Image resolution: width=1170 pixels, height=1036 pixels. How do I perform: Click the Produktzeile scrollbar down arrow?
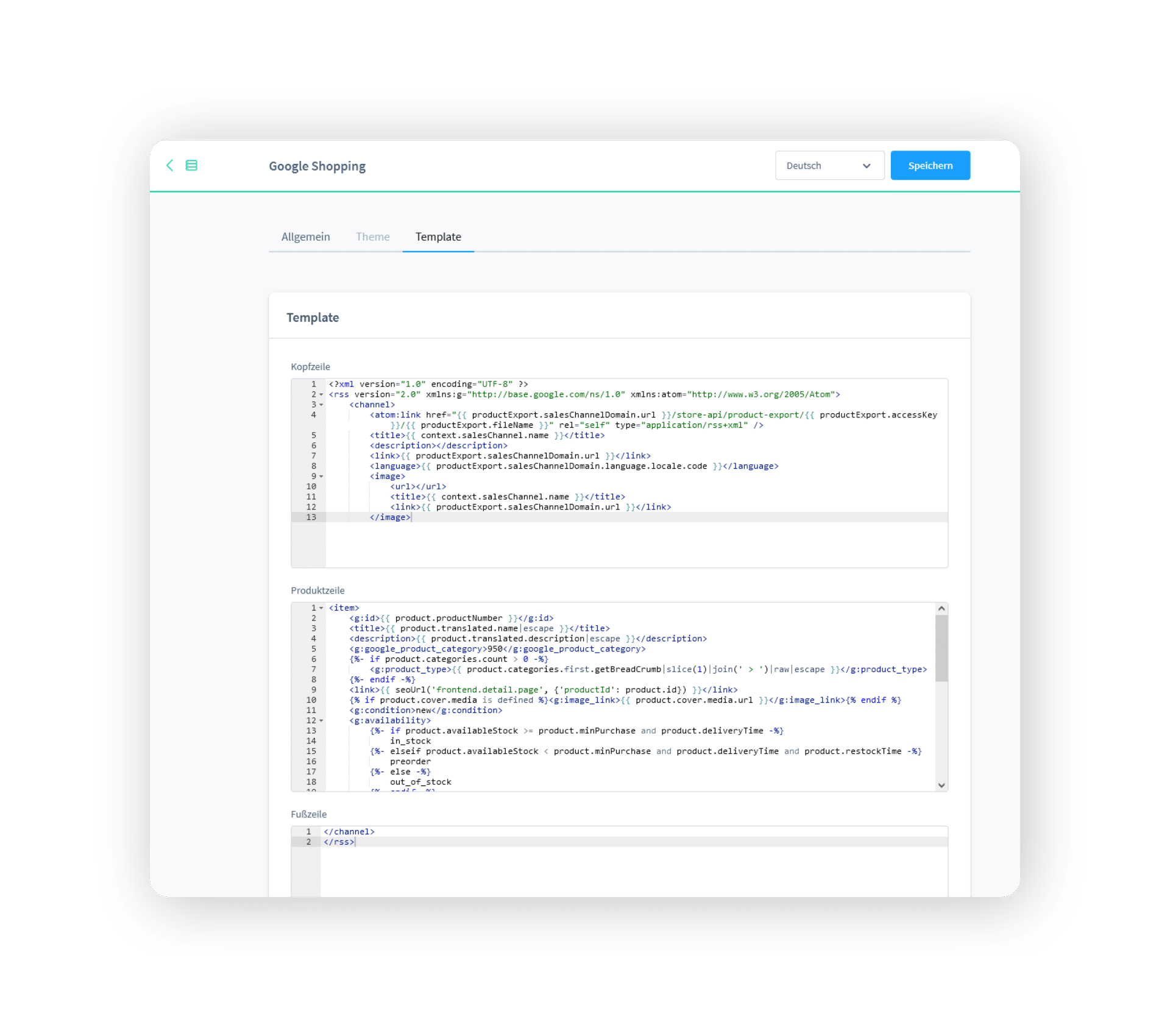coord(941,785)
